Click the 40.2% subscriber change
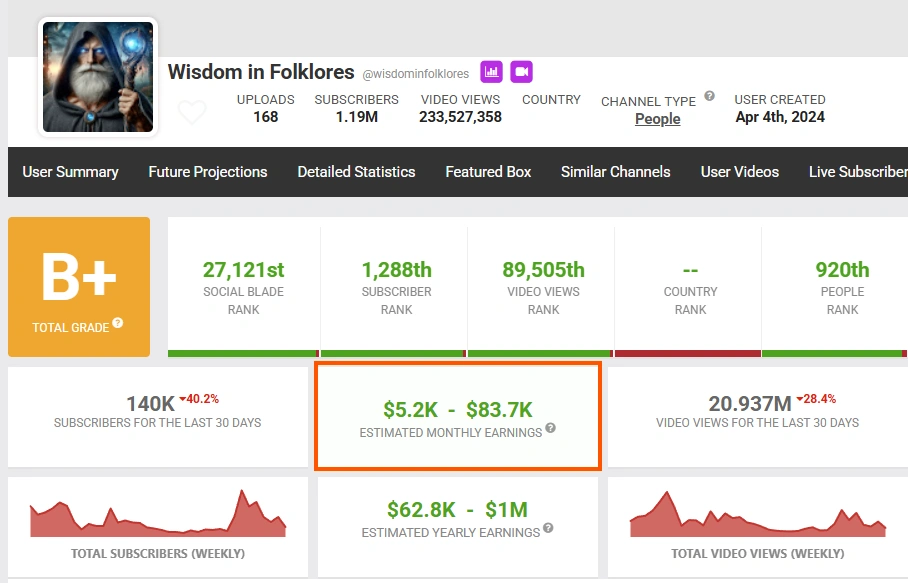Viewport: 908px width, 583px height. [x=199, y=399]
